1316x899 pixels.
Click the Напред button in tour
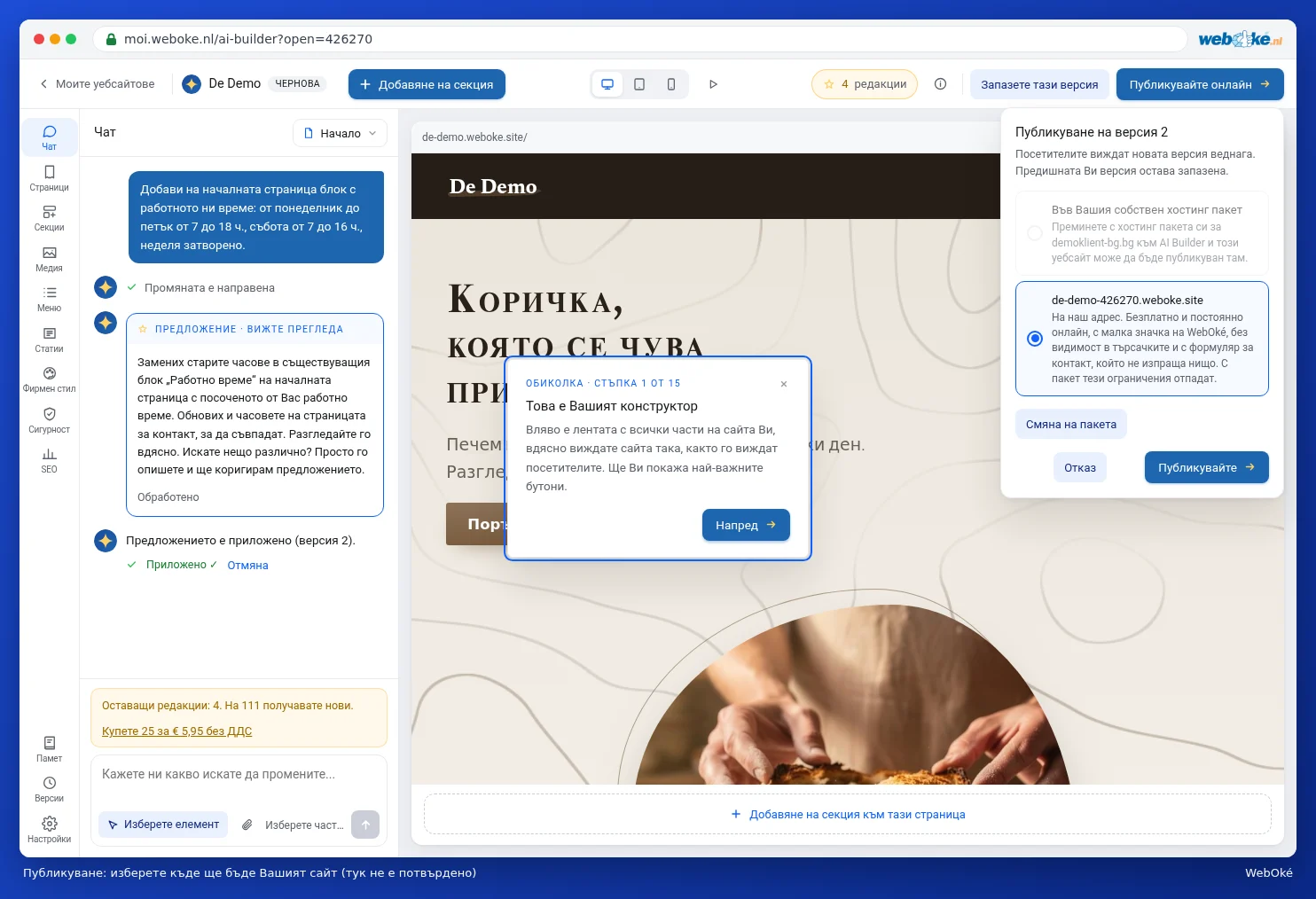coord(746,525)
